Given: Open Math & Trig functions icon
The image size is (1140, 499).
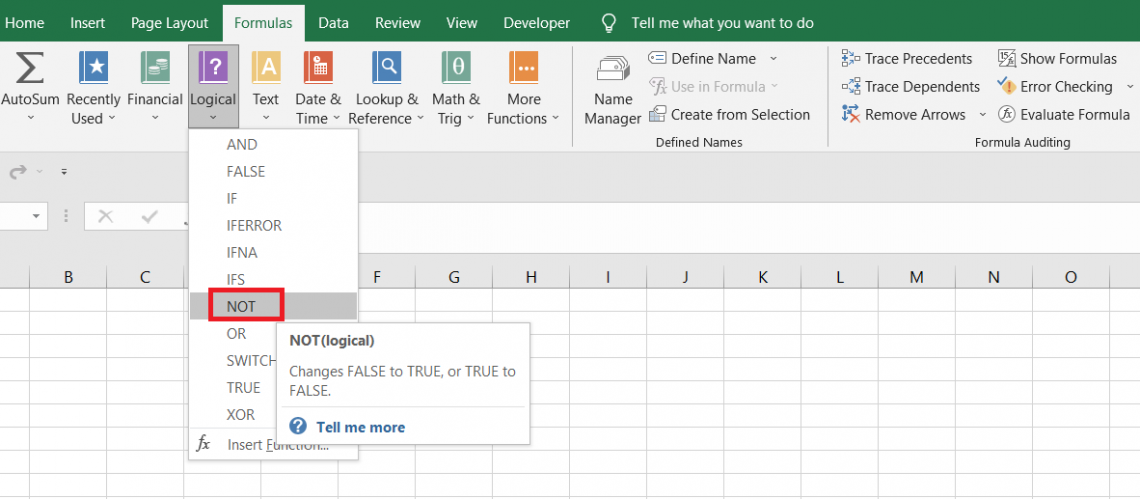Looking at the screenshot, I should 456,68.
